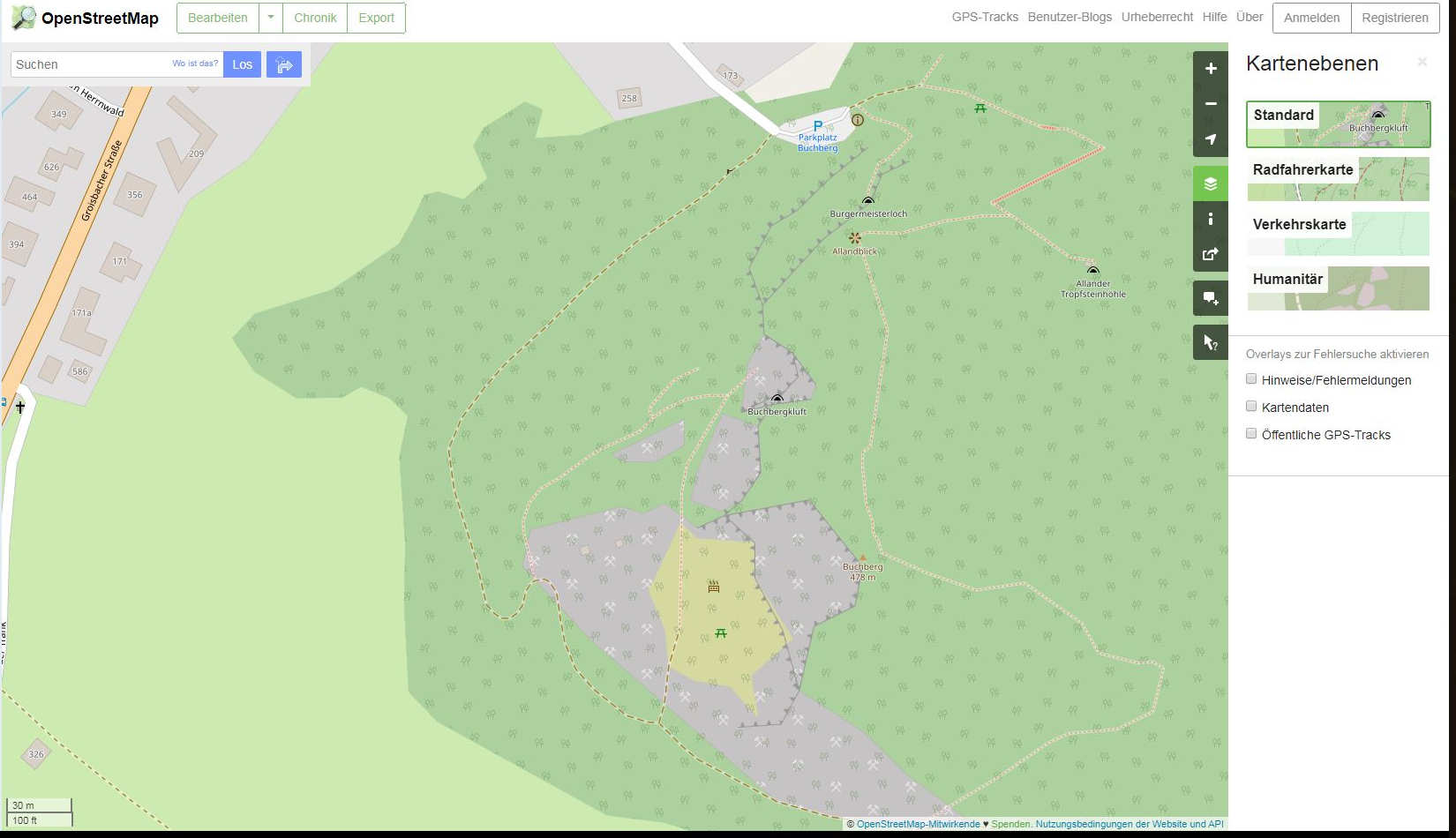This screenshot has width=1456, height=838.
Task: Toggle the layers panel icon
Action: 1211,183
